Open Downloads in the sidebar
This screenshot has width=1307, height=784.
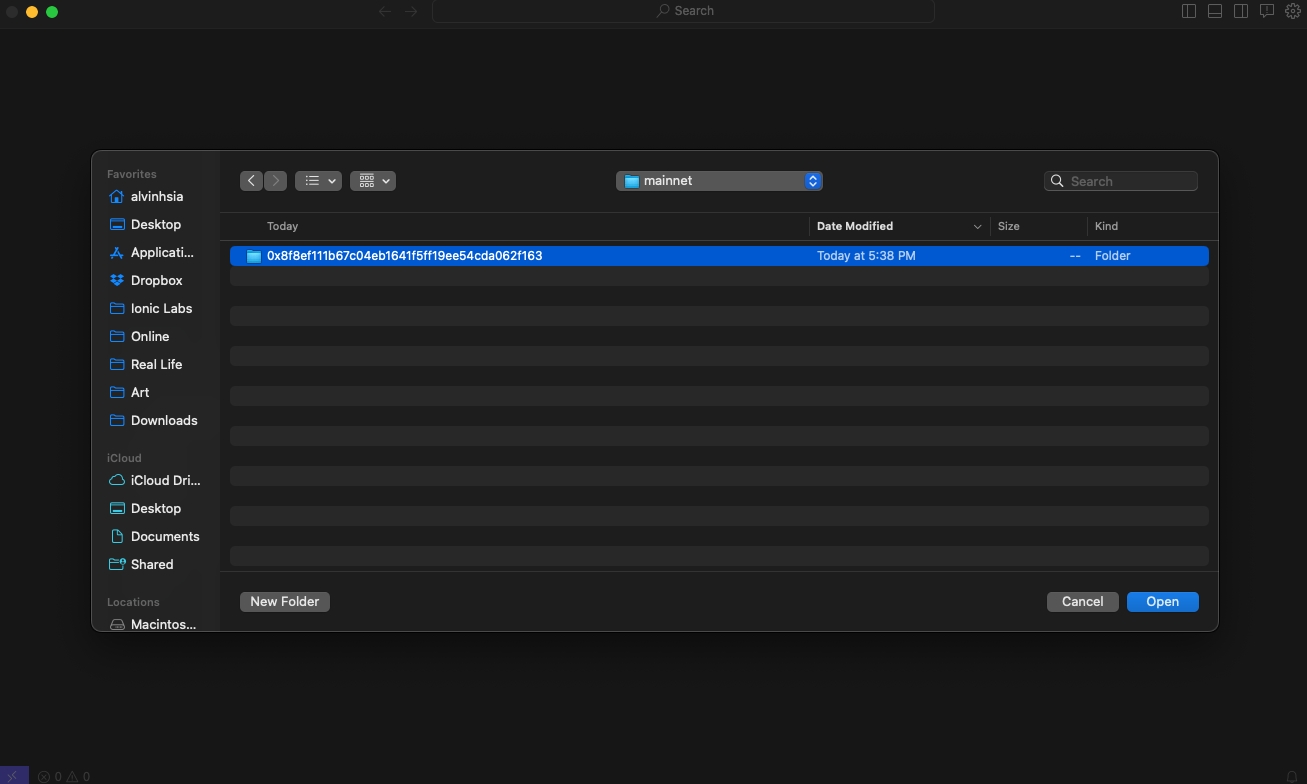(x=156, y=420)
